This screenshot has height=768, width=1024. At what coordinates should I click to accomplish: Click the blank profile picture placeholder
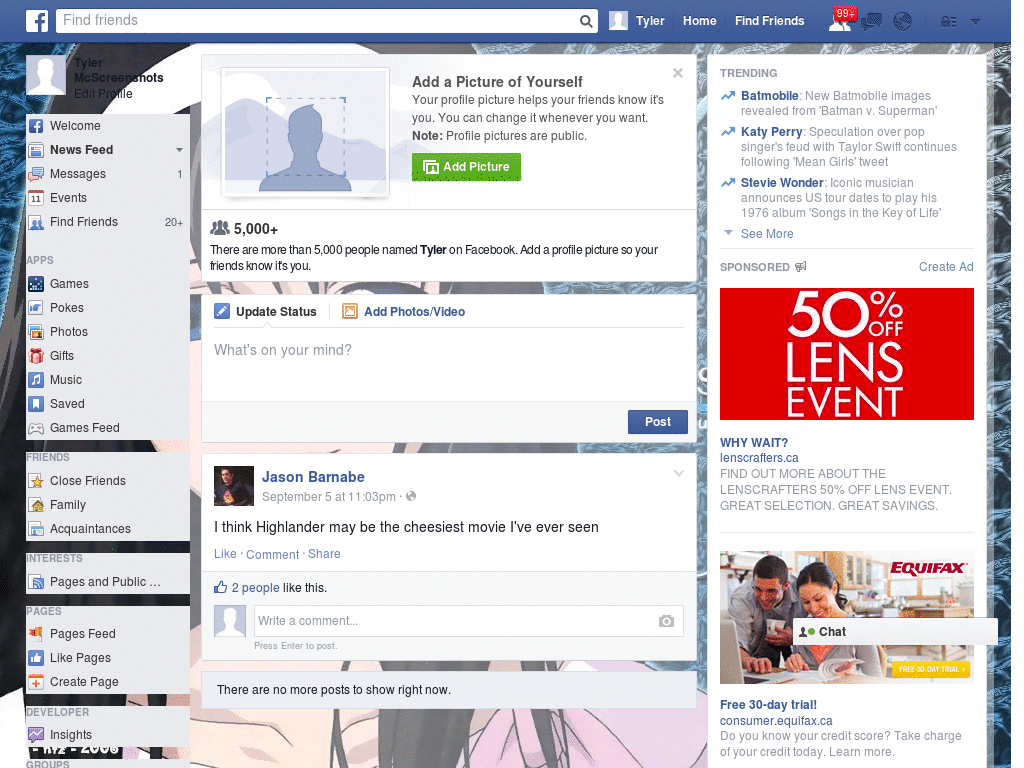tap(305, 133)
